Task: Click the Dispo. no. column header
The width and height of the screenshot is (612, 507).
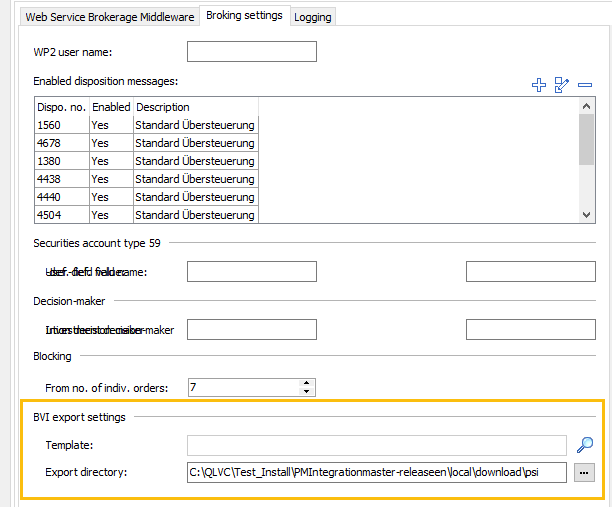Action: [60, 107]
